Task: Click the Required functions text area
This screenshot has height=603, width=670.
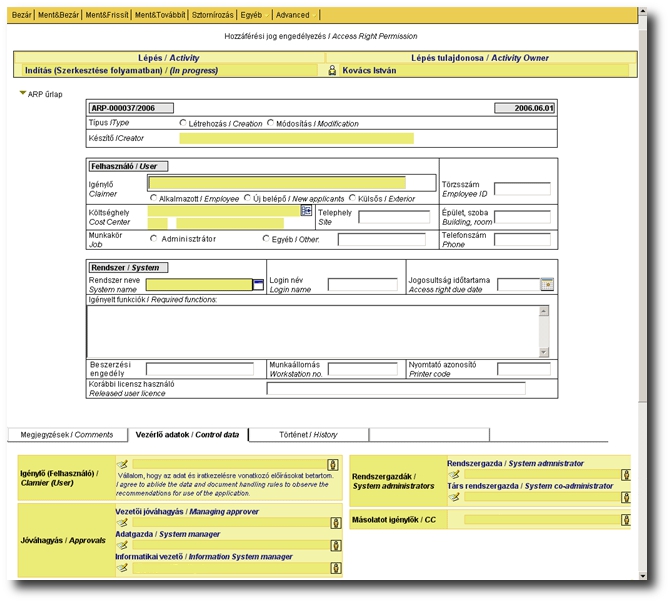Action: point(313,332)
